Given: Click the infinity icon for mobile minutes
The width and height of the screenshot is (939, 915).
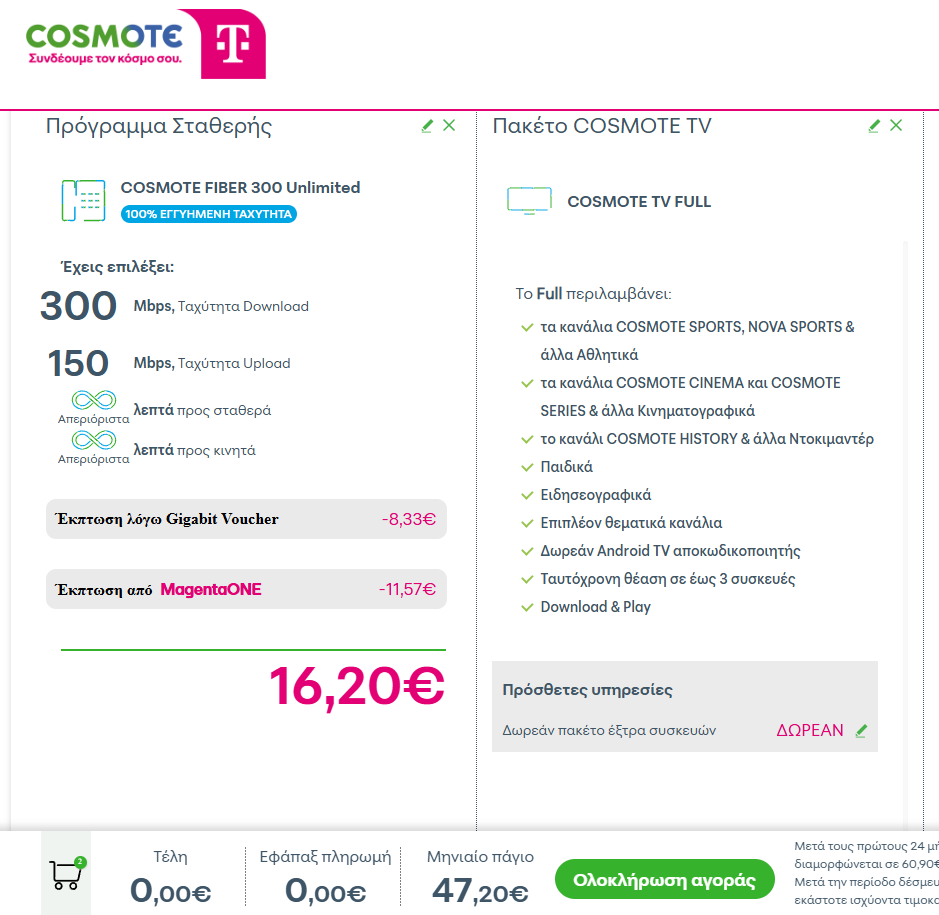Looking at the screenshot, I should point(93,441).
